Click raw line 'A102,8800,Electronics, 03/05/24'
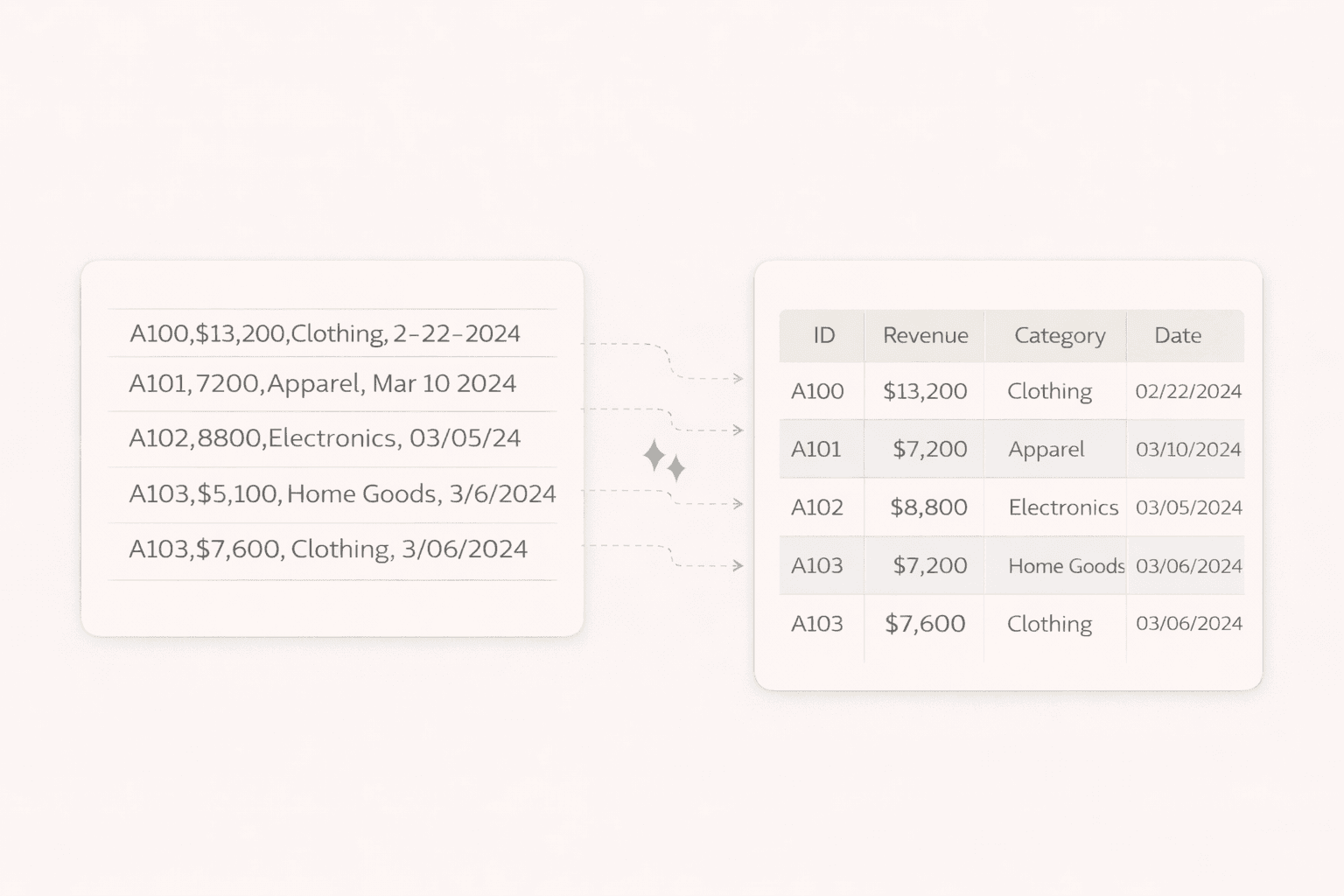The image size is (1344, 896). pos(325,437)
